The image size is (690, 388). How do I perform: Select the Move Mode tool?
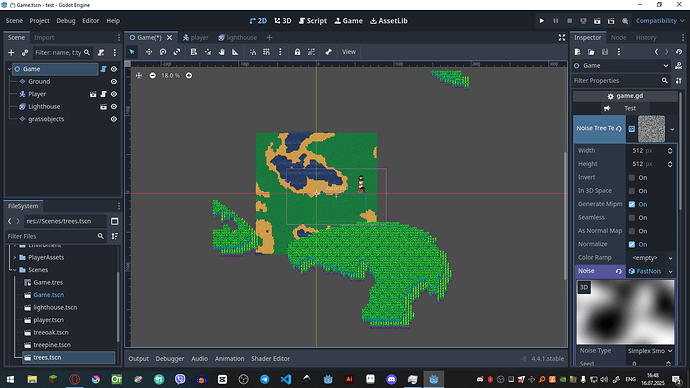tap(149, 52)
